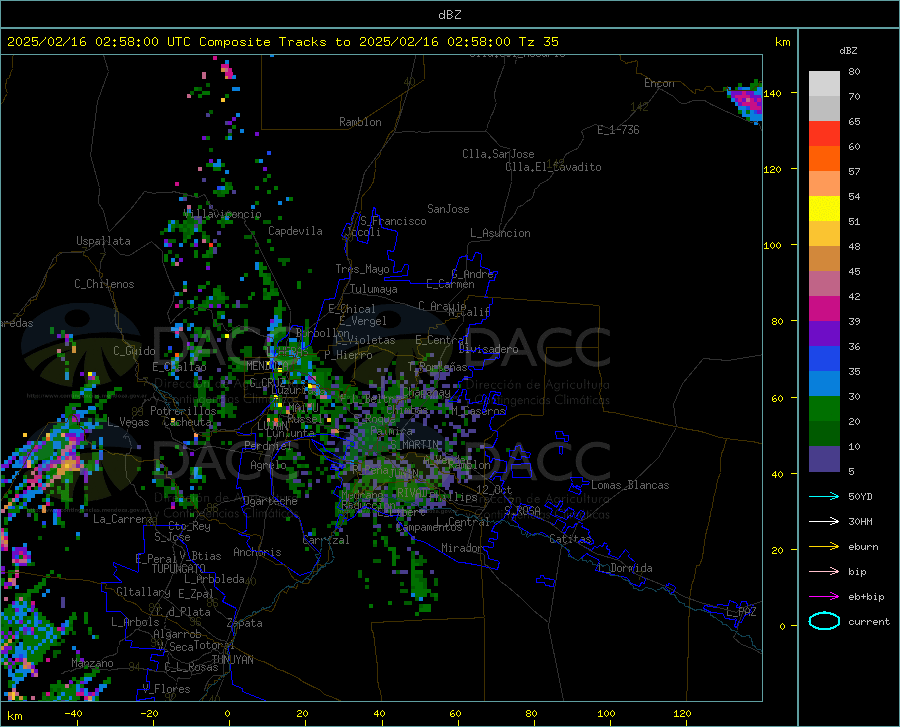
Task: Click the red 65 dBZ color swatch
Action: tap(824, 134)
